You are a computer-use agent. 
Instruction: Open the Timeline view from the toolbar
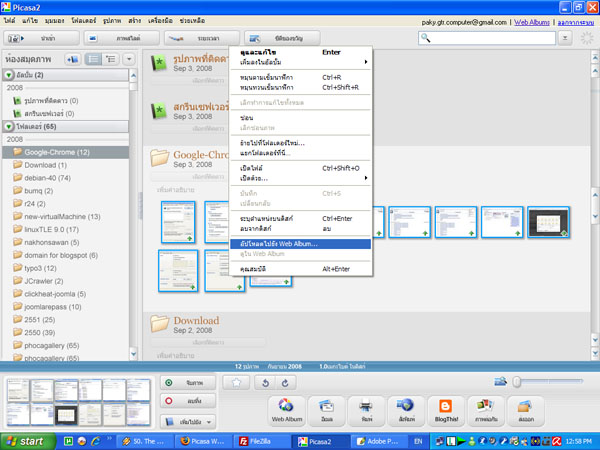pos(202,38)
